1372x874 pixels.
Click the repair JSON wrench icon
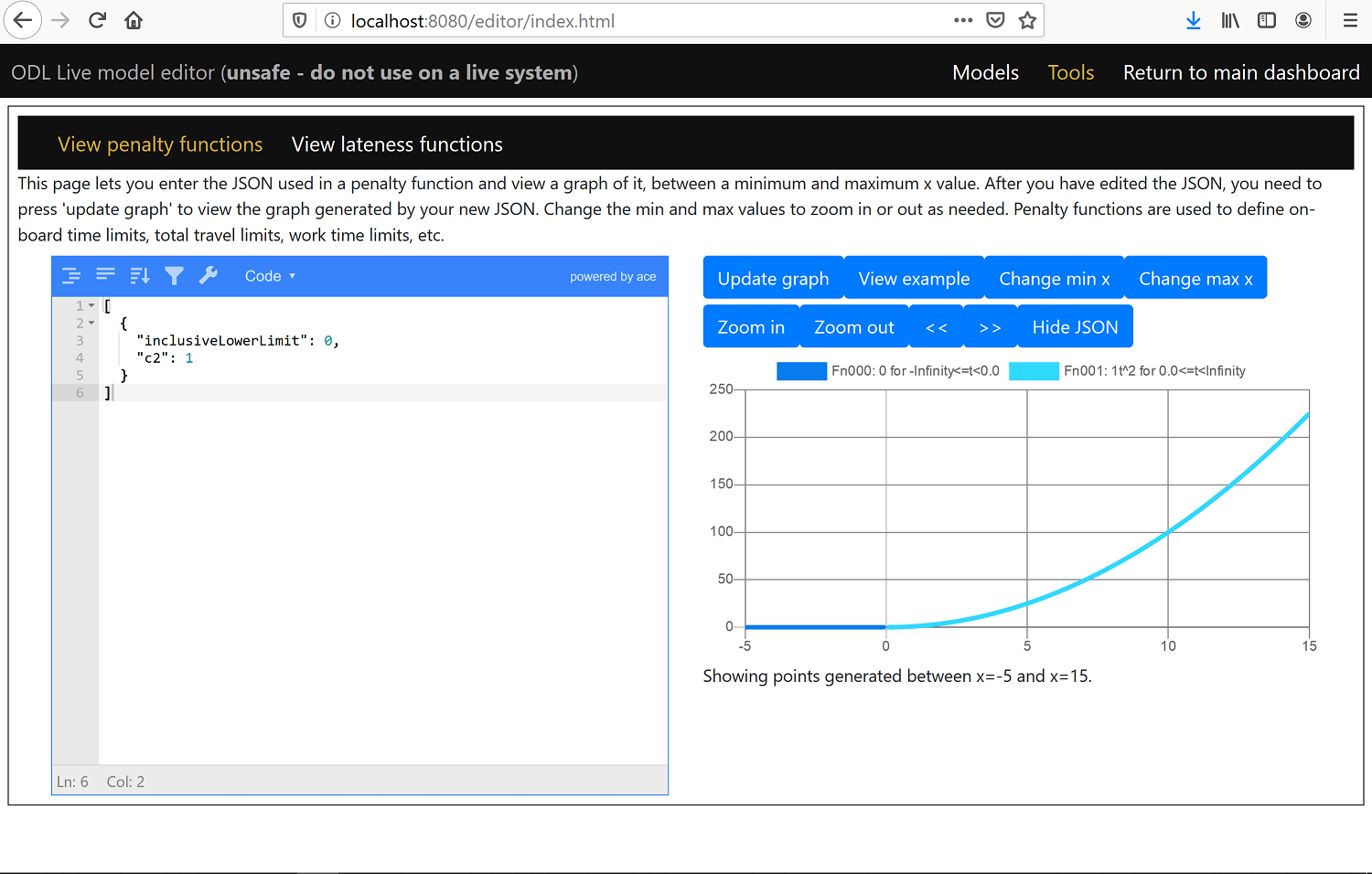click(x=209, y=276)
